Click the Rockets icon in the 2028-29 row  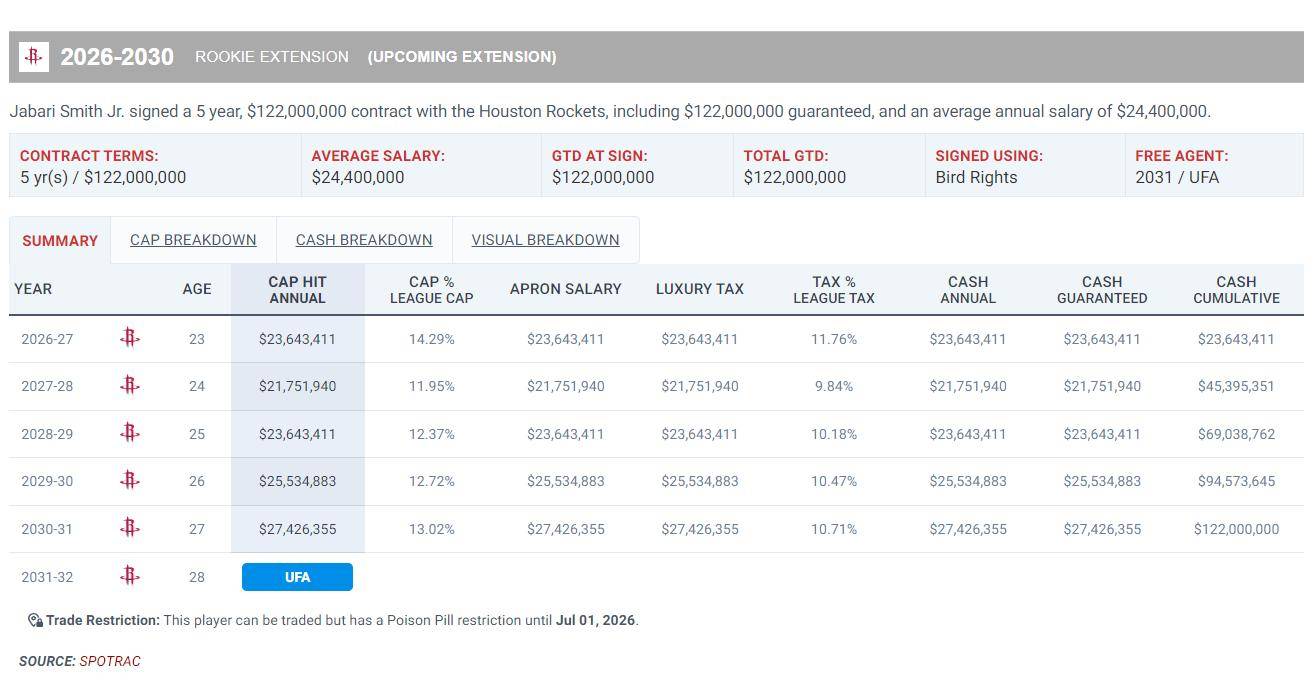coord(129,433)
